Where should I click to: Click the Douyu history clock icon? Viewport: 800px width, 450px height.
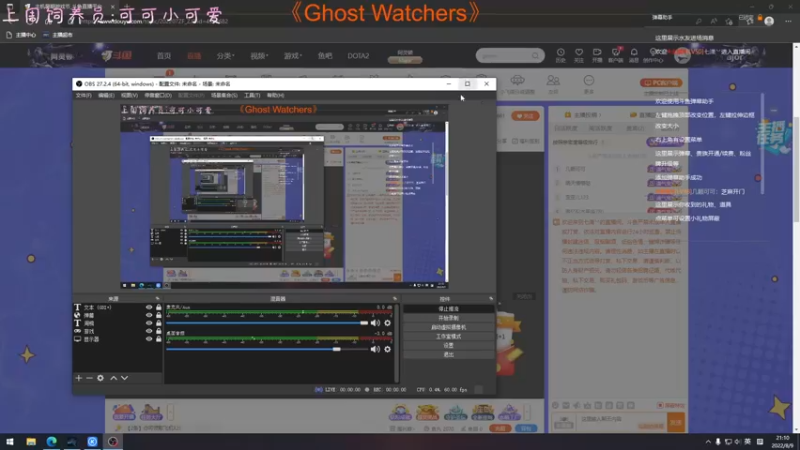click(x=560, y=55)
